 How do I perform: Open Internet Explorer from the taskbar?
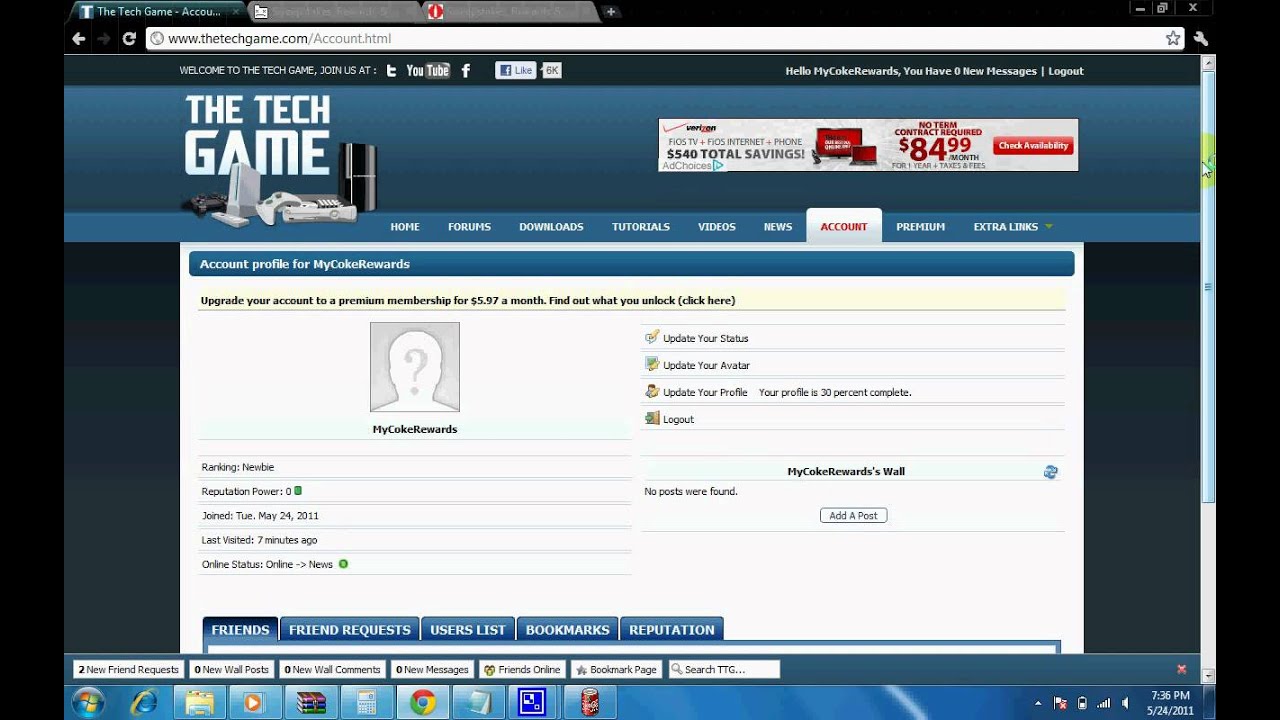coord(144,703)
